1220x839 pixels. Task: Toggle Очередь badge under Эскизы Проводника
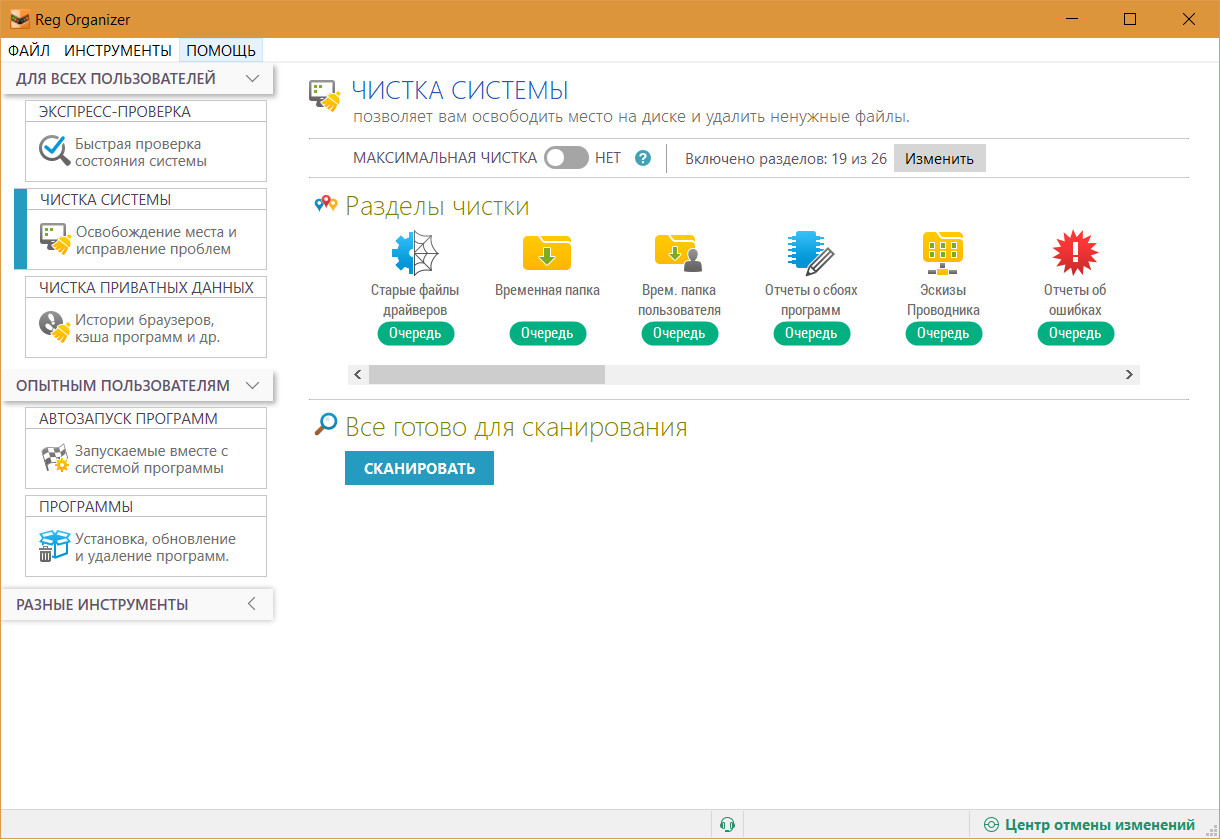(x=943, y=333)
